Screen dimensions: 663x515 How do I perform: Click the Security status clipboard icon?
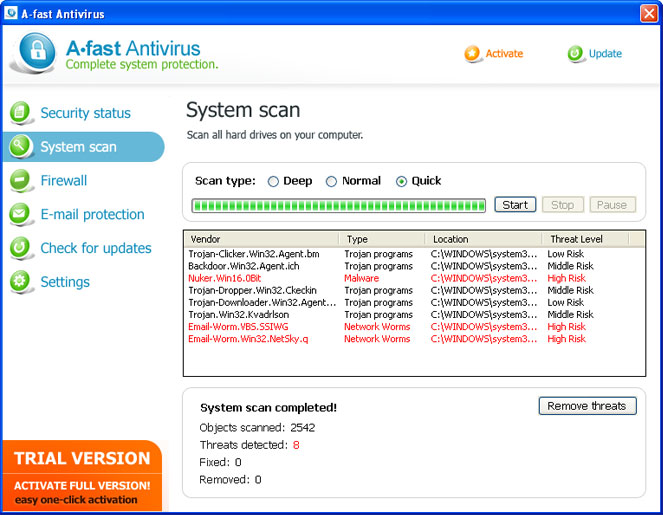20,112
